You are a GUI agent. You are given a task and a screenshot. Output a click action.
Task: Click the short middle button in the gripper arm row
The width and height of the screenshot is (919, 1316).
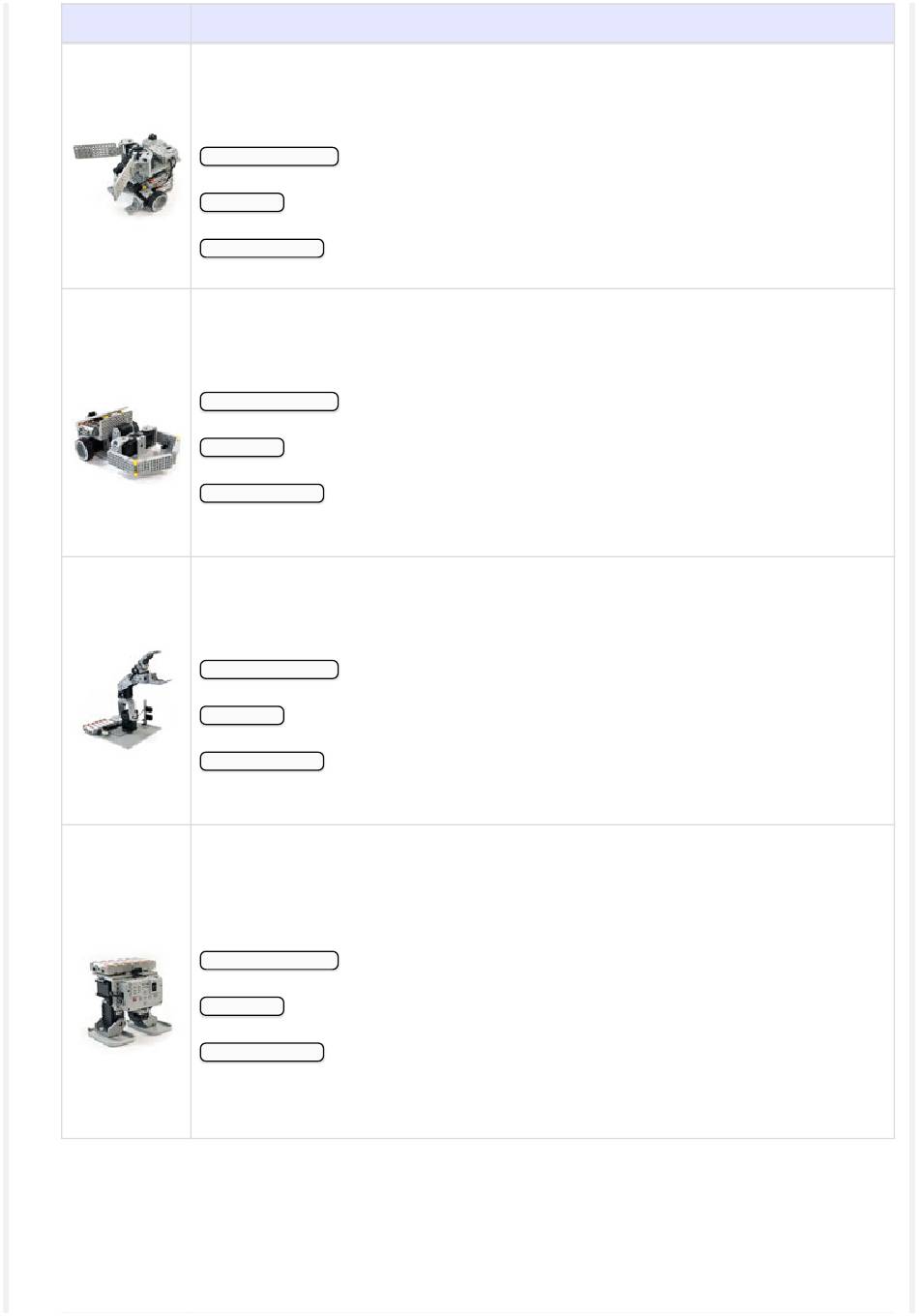[242, 715]
